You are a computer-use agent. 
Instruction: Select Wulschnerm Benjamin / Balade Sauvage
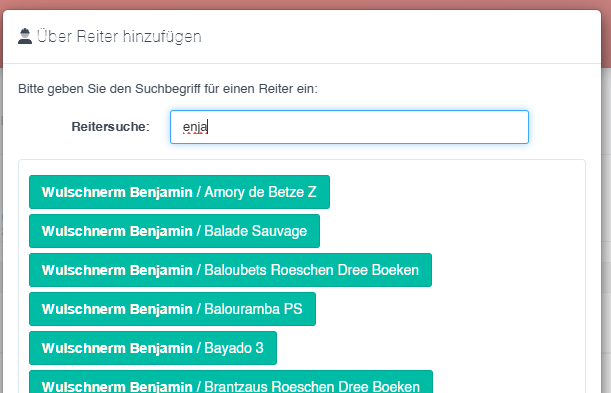point(174,231)
